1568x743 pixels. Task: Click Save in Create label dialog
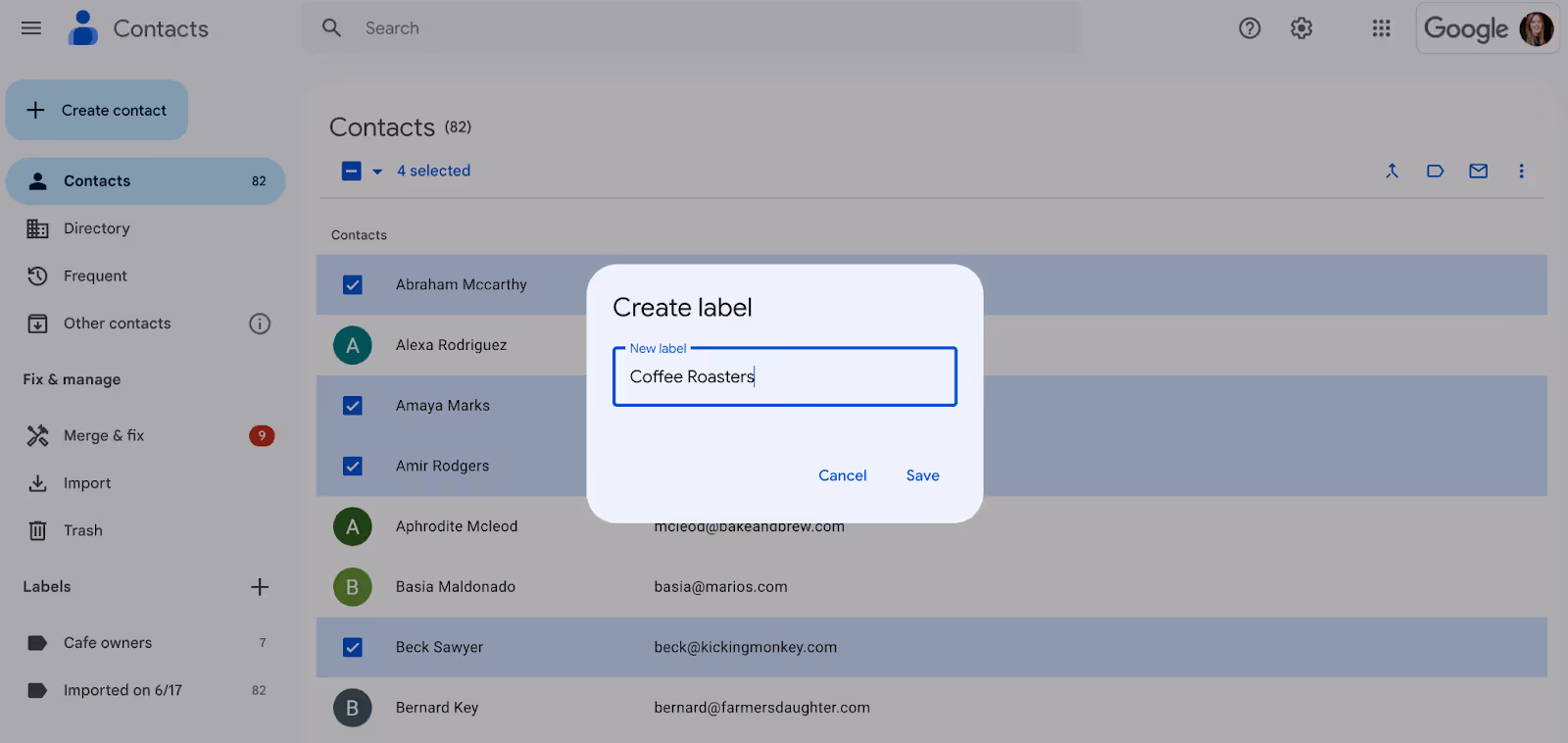[923, 475]
